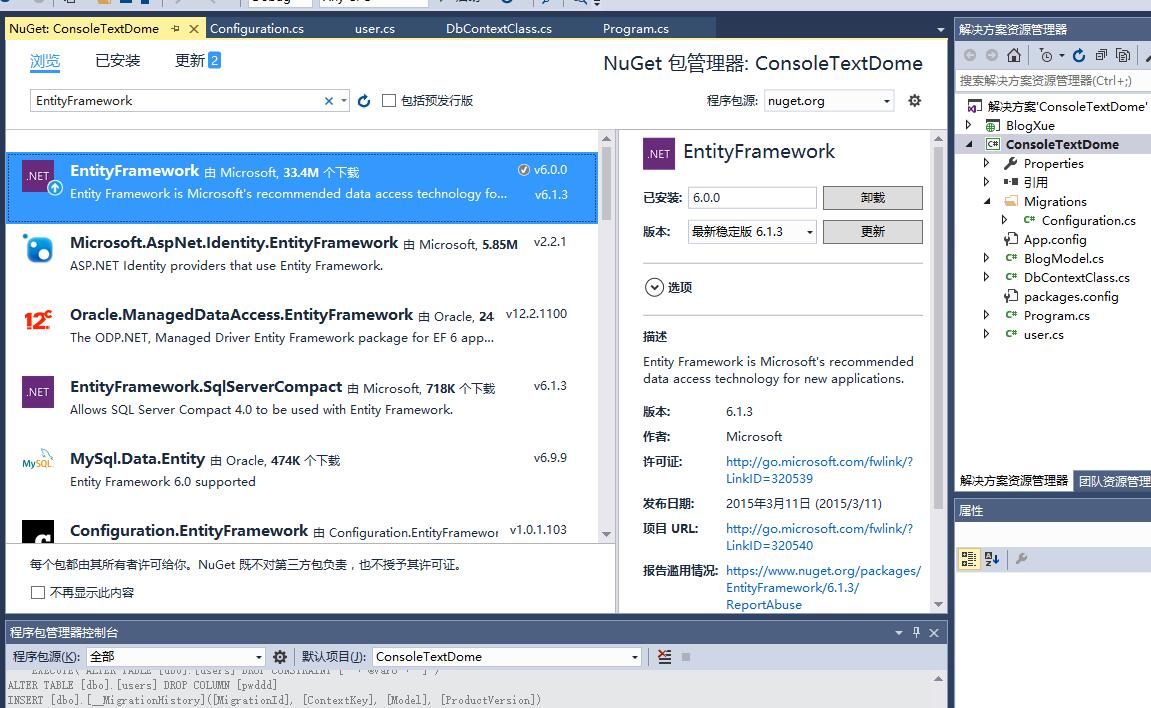This screenshot has width=1151, height=708.
Task: Open the default project ConsoleTextDome dropdown
Action: coord(635,657)
